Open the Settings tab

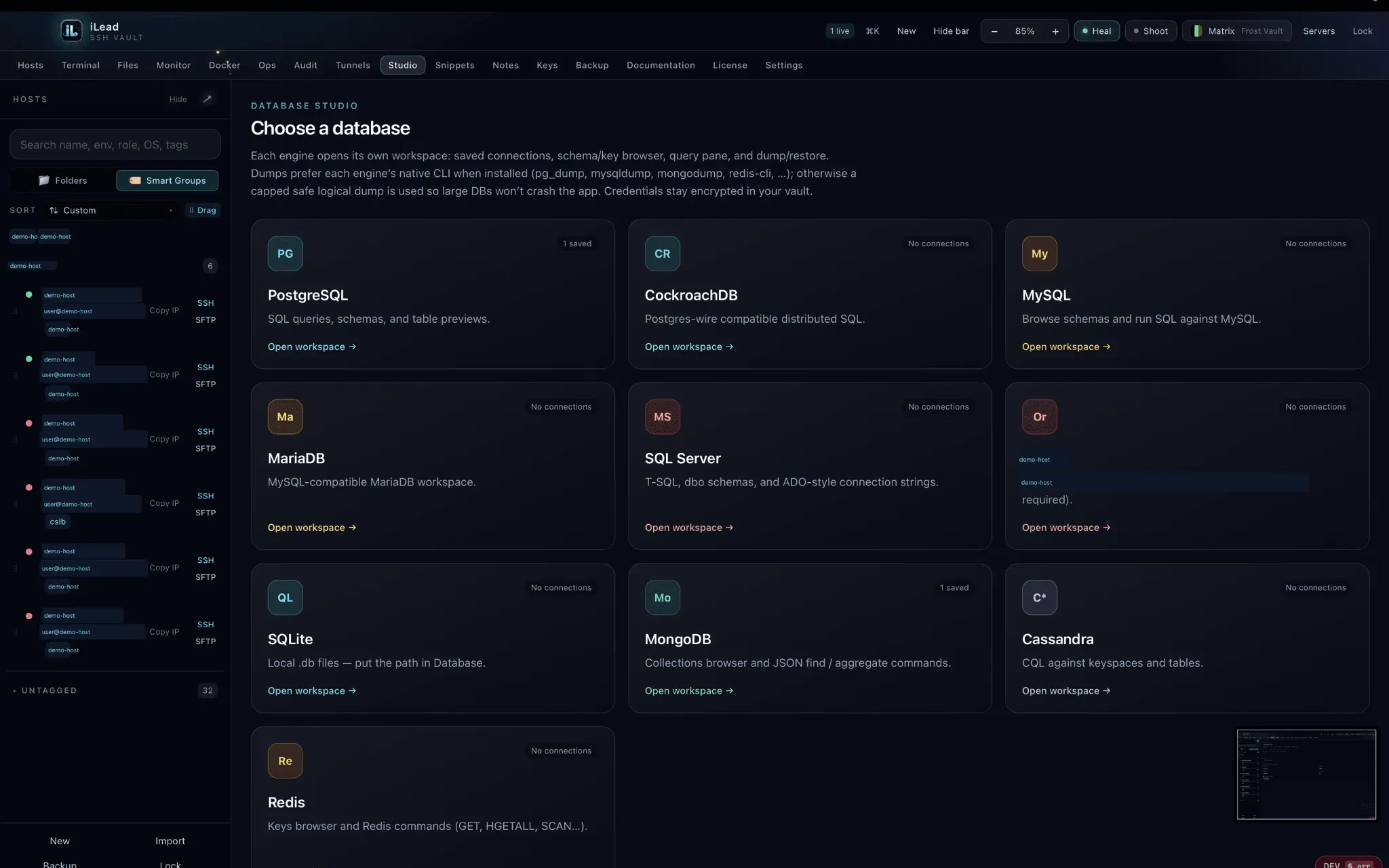click(783, 65)
